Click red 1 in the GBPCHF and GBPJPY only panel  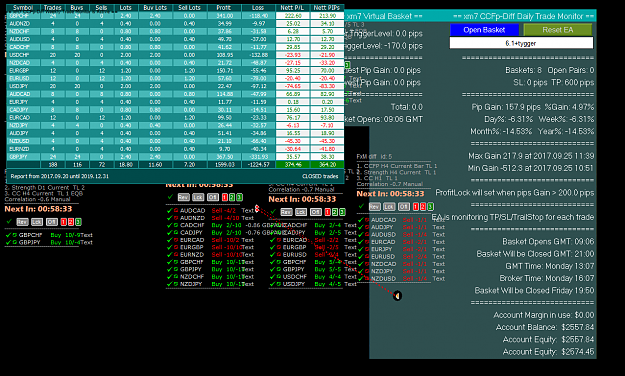[64, 222]
